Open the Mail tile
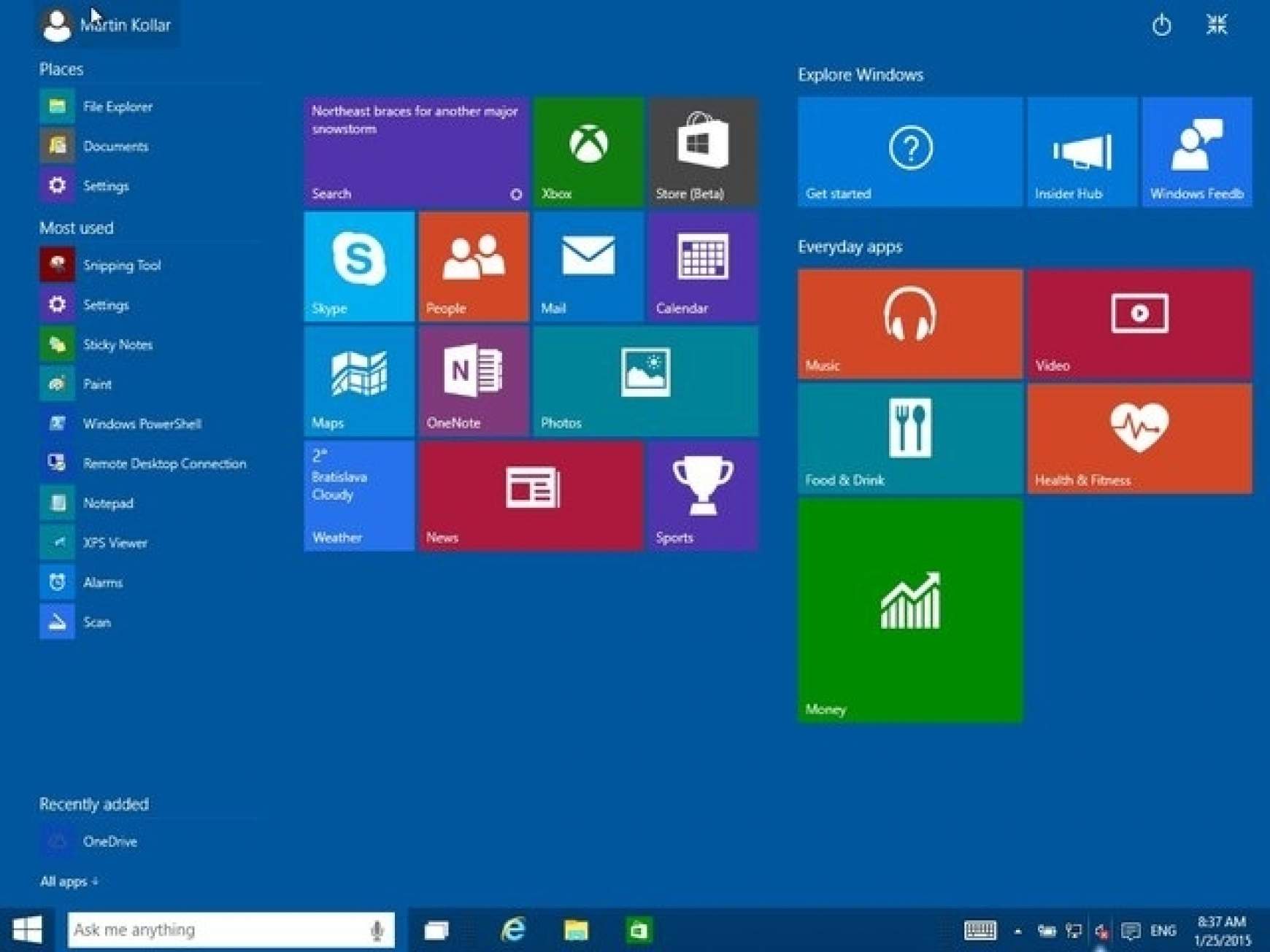Viewport: 1270px width, 952px height. 588,266
